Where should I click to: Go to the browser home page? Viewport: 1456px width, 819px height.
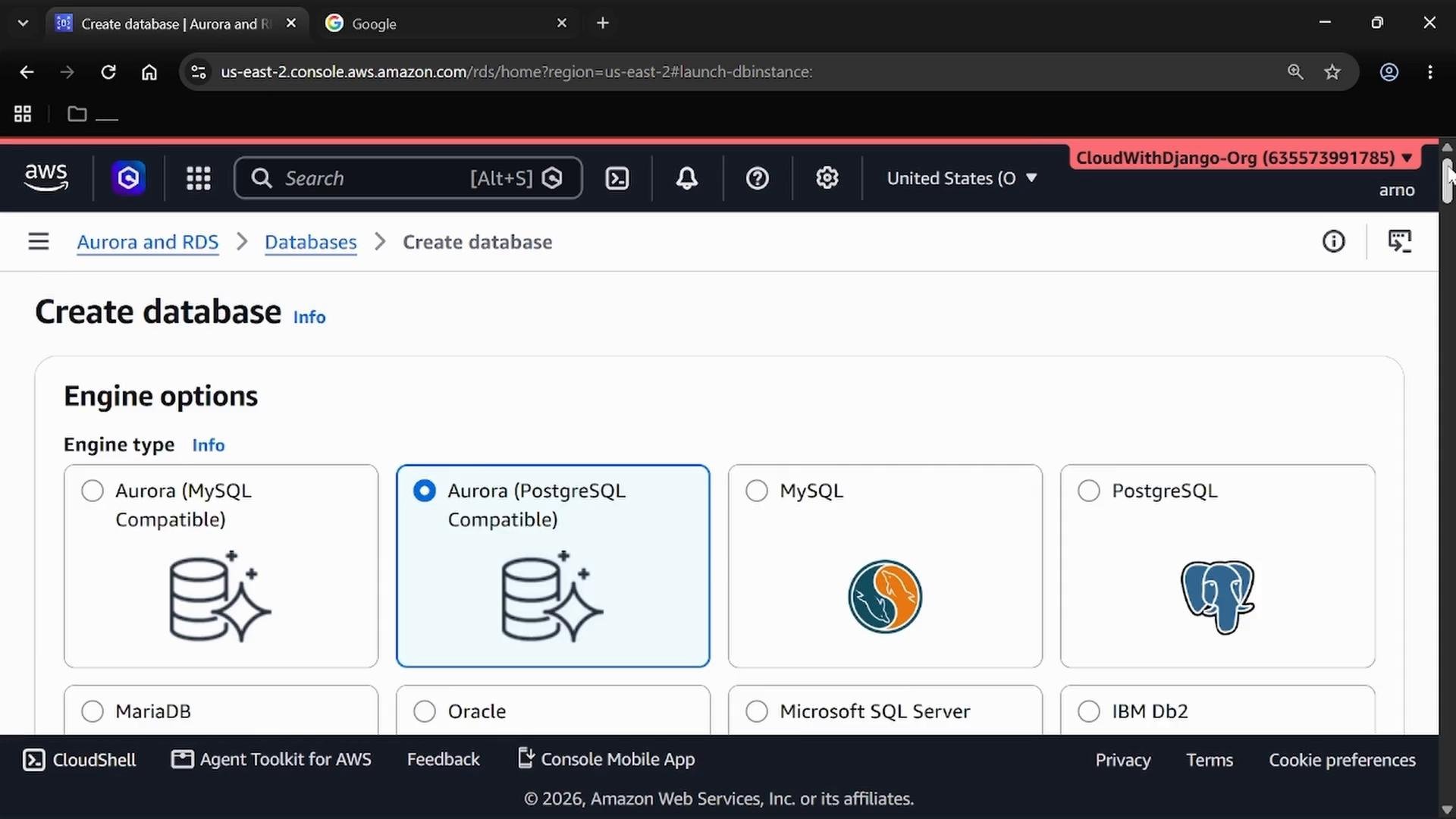click(x=149, y=72)
